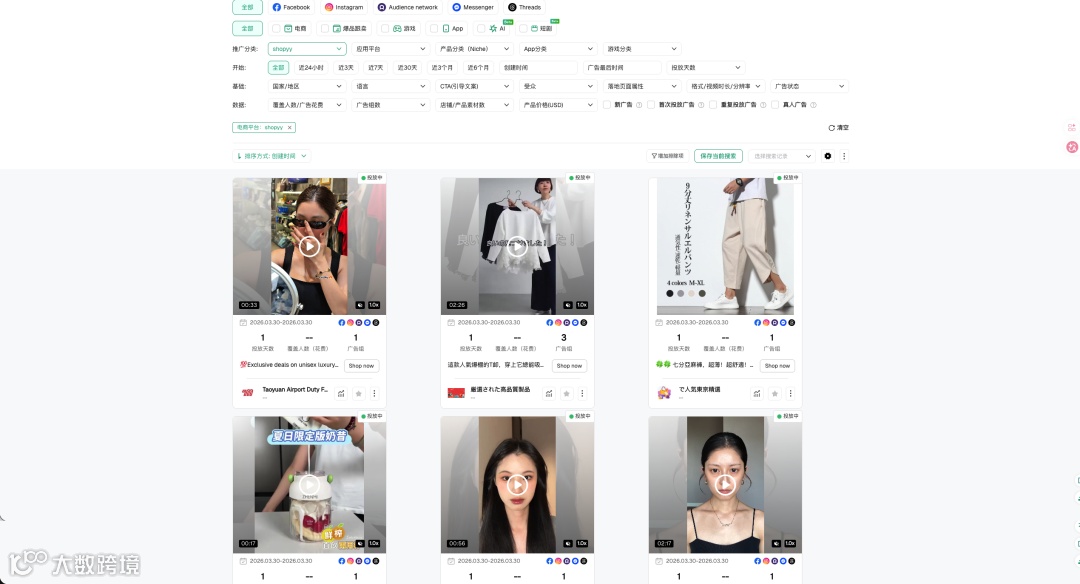Play the 夏日限定版奶昔 video ad
The width and height of the screenshot is (1080, 584).
309,485
